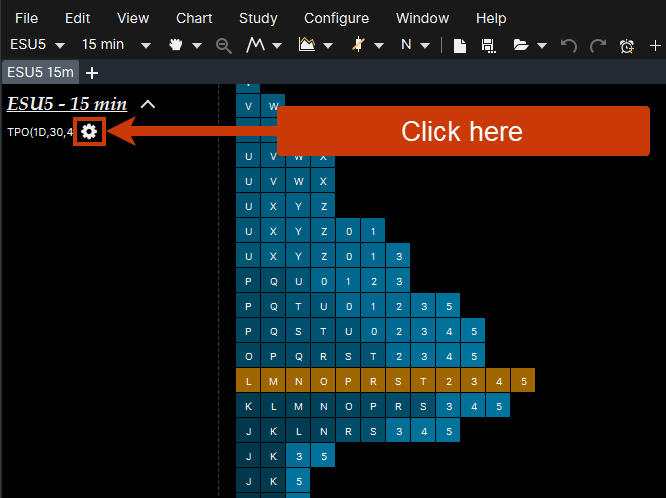Click the new document icon
666x498 pixels.
[x=460, y=46]
